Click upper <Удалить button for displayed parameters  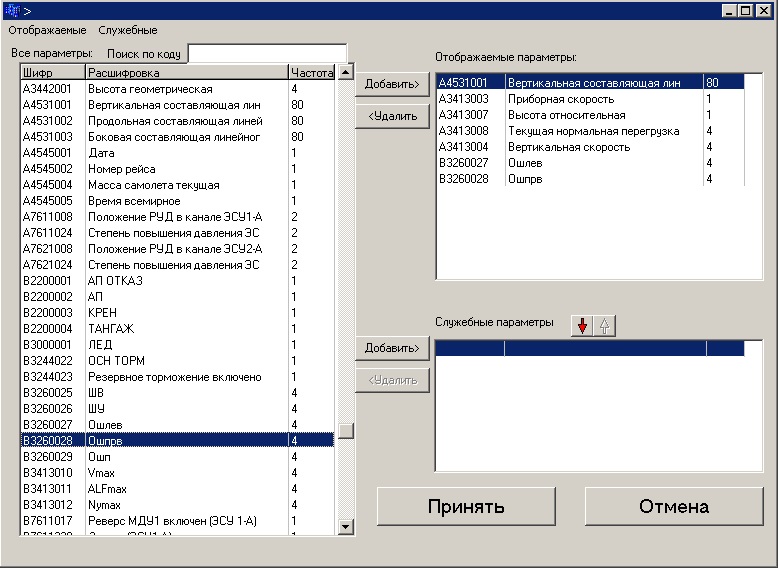tap(392, 116)
